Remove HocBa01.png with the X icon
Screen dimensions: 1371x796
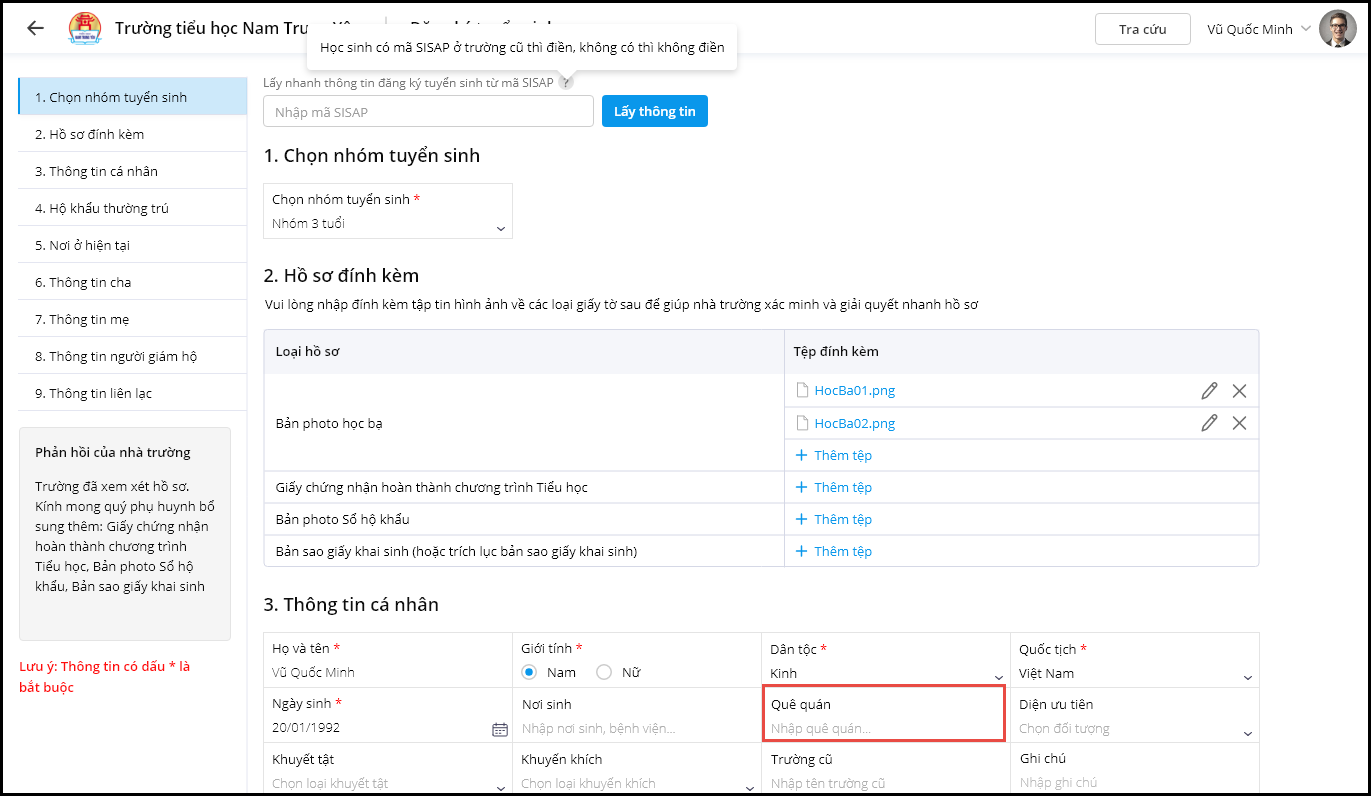click(1239, 391)
